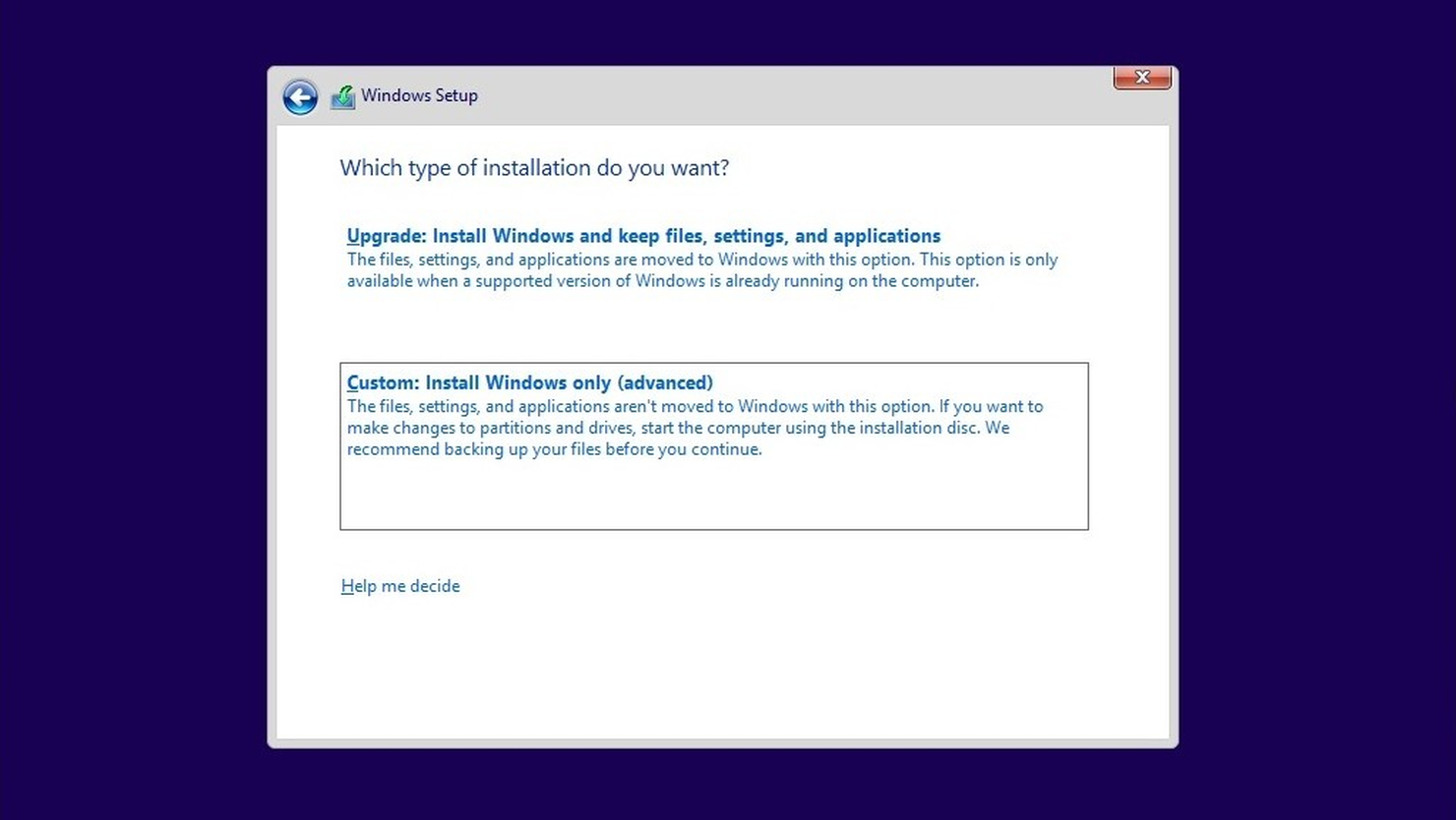
Task: Click the description starting "The files, settings, and applications are moved"
Action: click(x=702, y=270)
